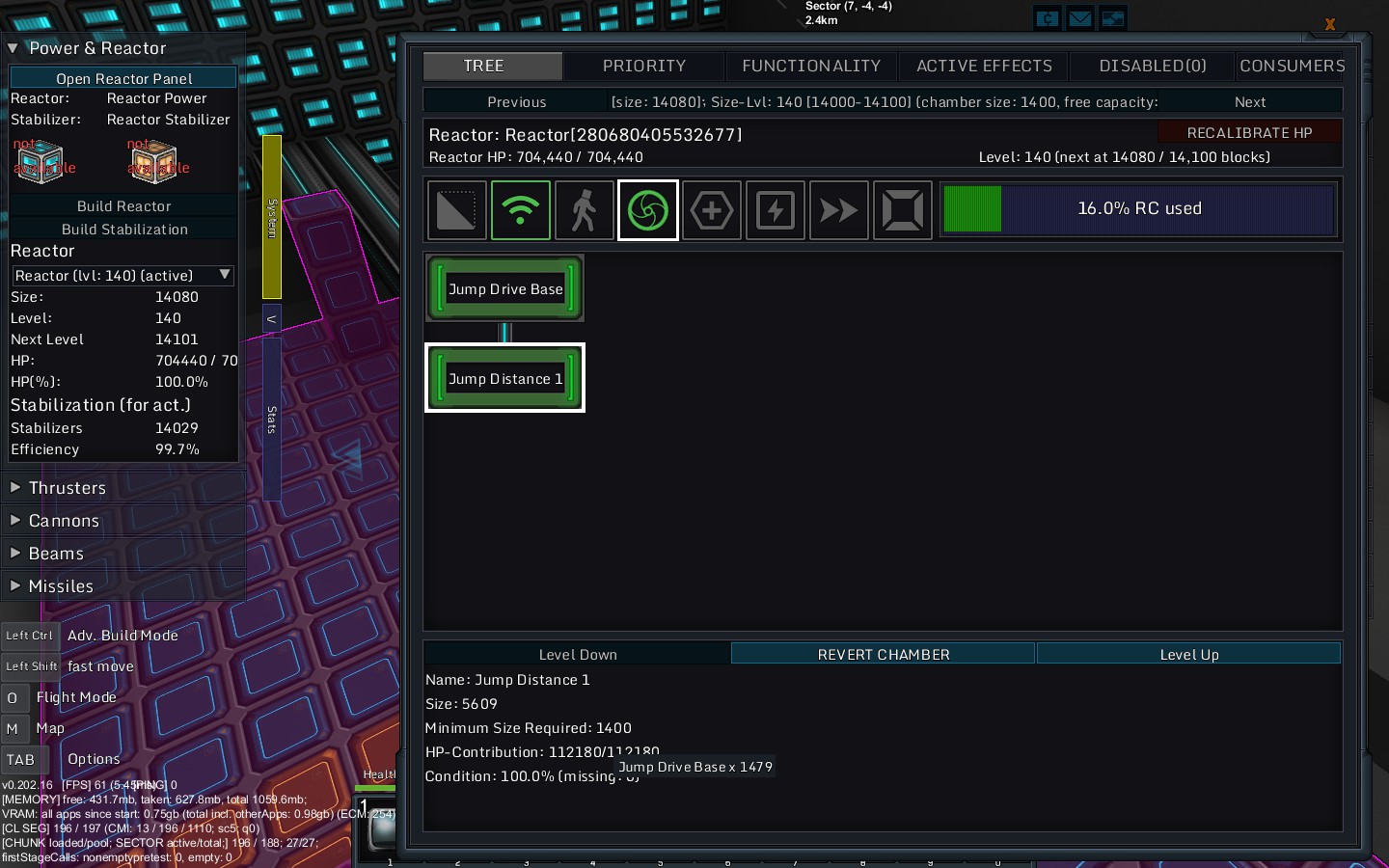Click the hexagon plus chamber icon

[x=712, y=210]
